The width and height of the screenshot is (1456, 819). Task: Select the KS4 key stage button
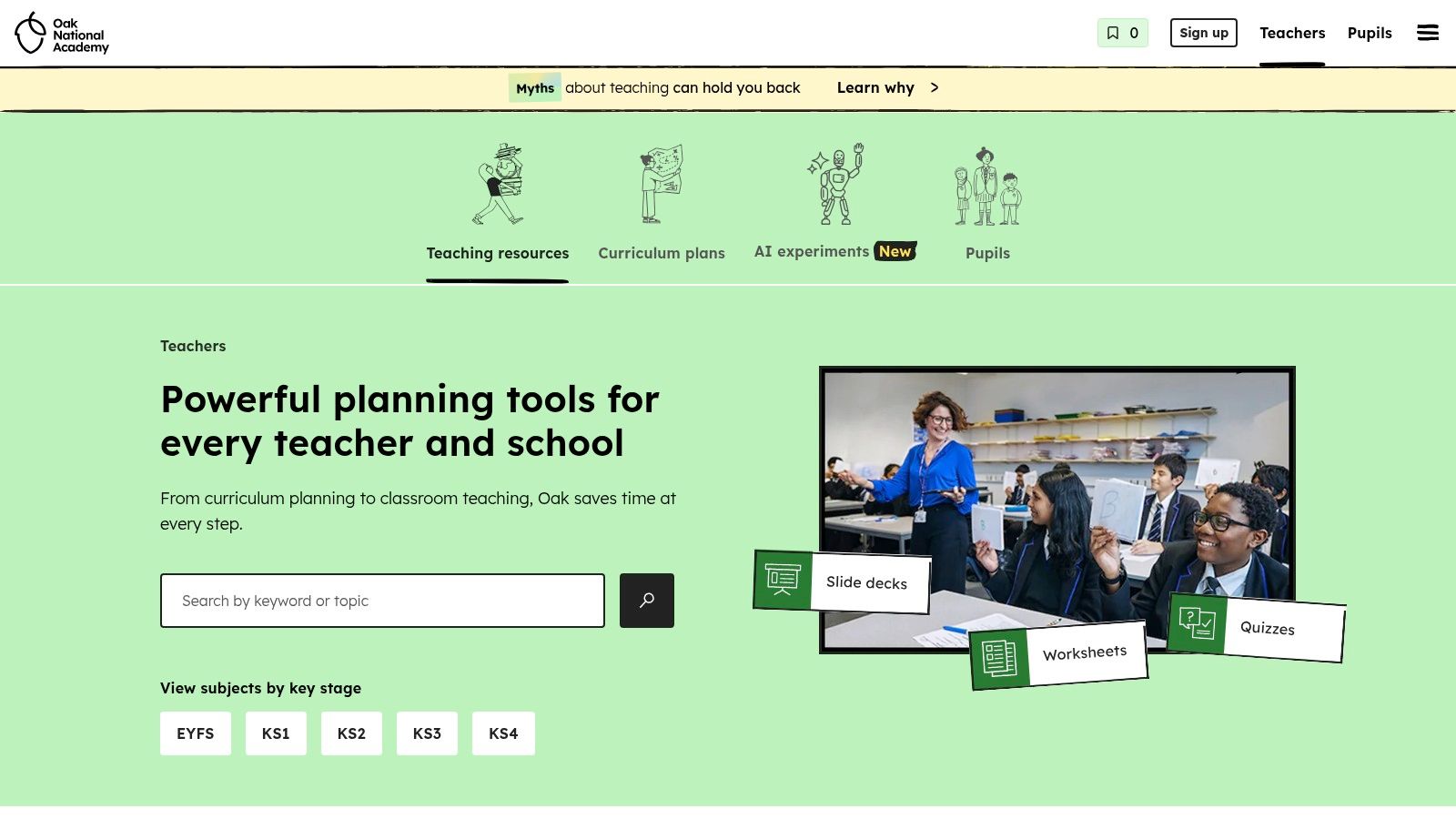point(503,733)
